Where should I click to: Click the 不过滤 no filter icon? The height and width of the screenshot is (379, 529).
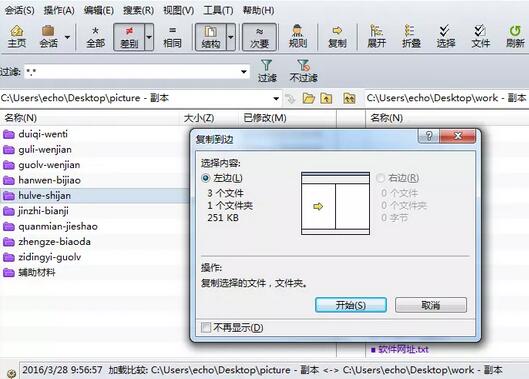point(303,71)
